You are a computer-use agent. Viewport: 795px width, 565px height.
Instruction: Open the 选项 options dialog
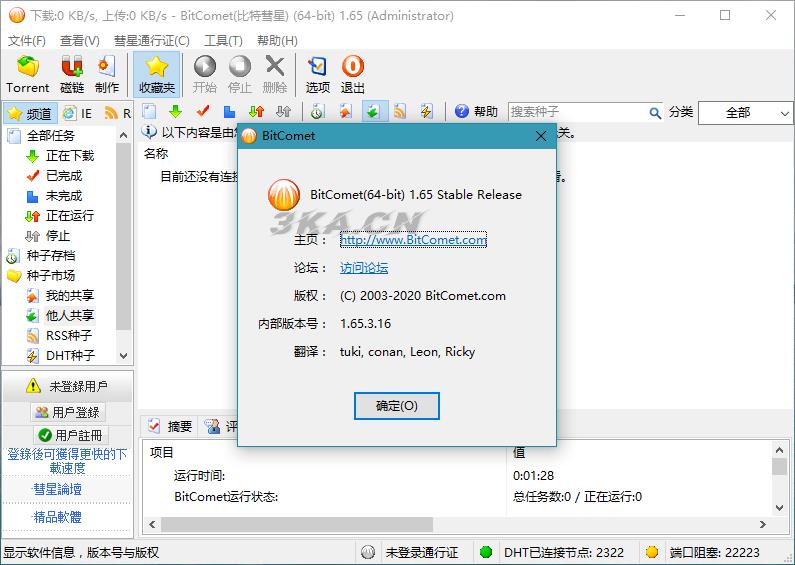click(318, 74)
